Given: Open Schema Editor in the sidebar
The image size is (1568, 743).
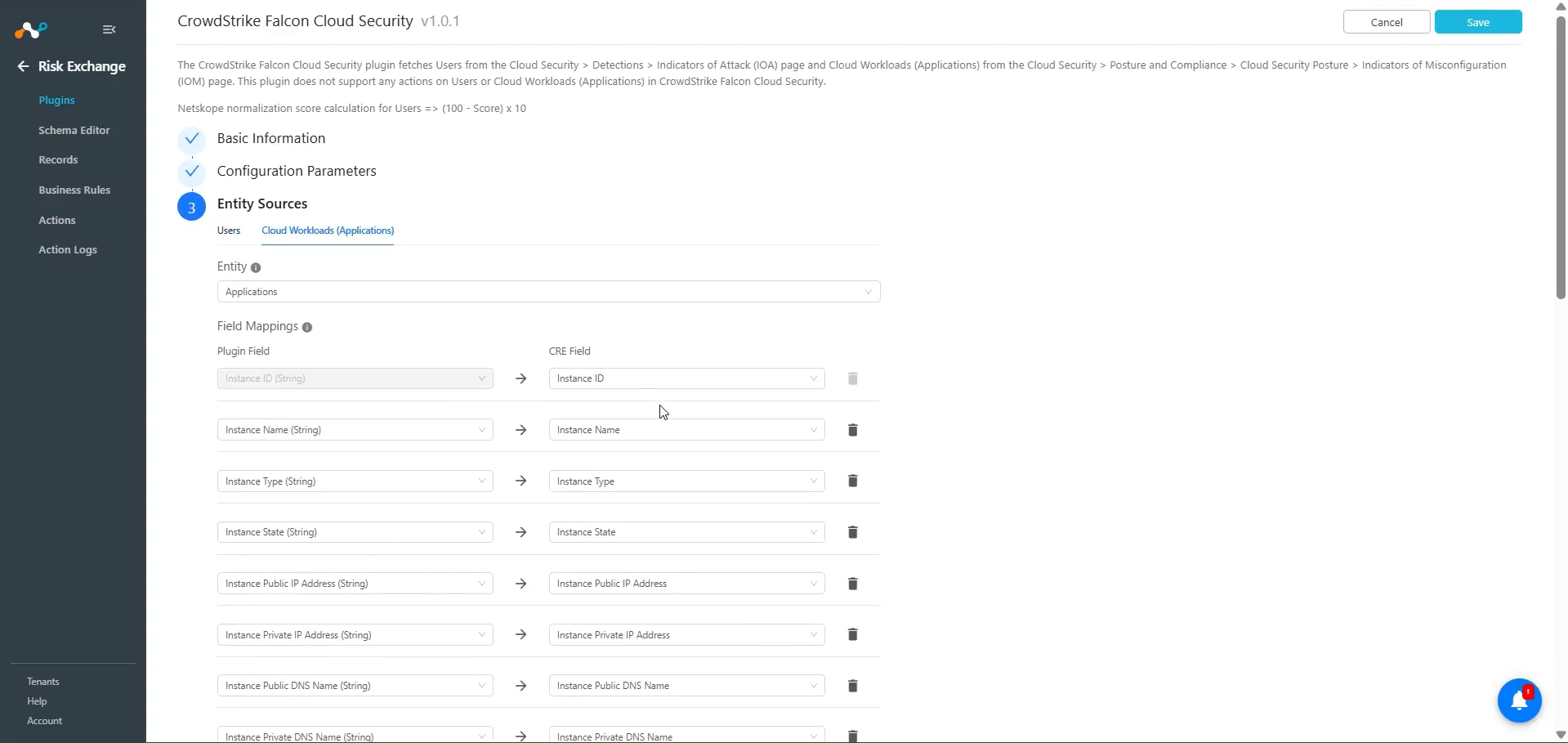Looking at the screenshot, I should [x=74, y=131].
